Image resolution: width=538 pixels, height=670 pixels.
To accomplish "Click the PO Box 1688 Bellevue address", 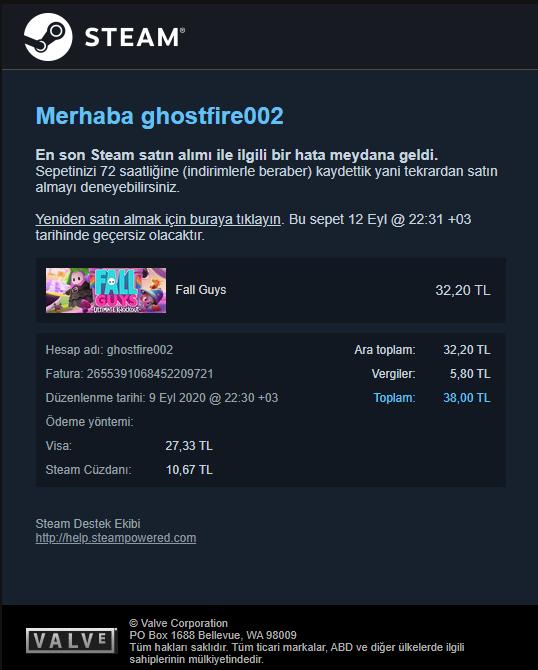I will [x=213, y=635].
